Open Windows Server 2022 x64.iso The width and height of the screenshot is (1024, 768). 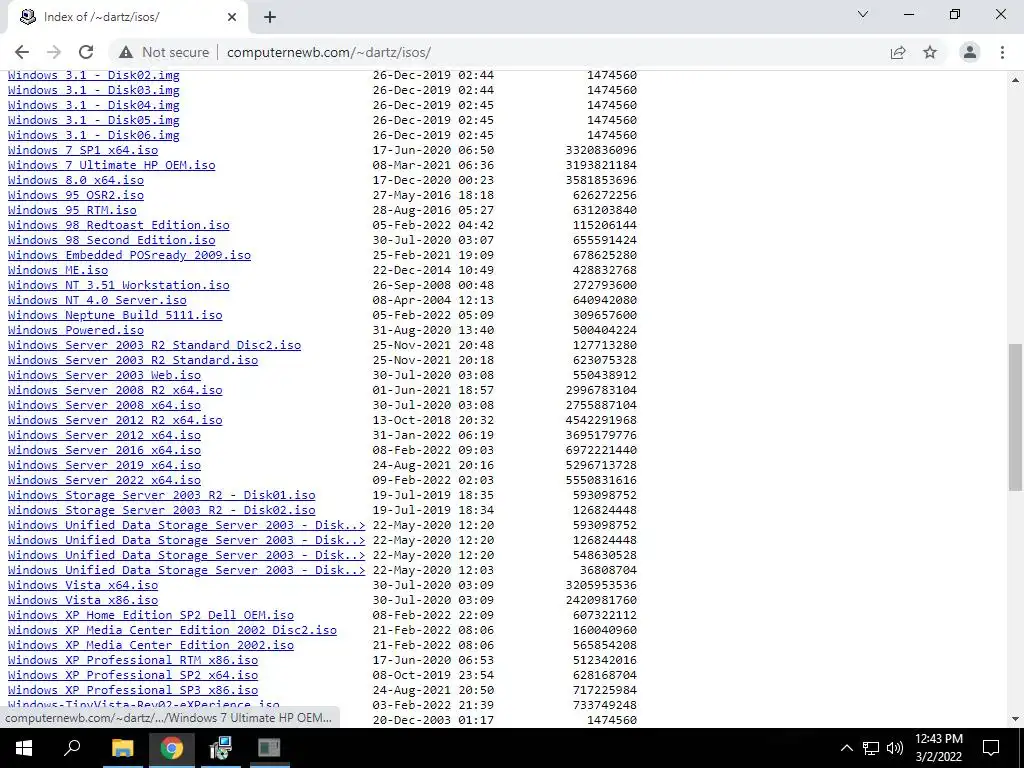(104, 481)
